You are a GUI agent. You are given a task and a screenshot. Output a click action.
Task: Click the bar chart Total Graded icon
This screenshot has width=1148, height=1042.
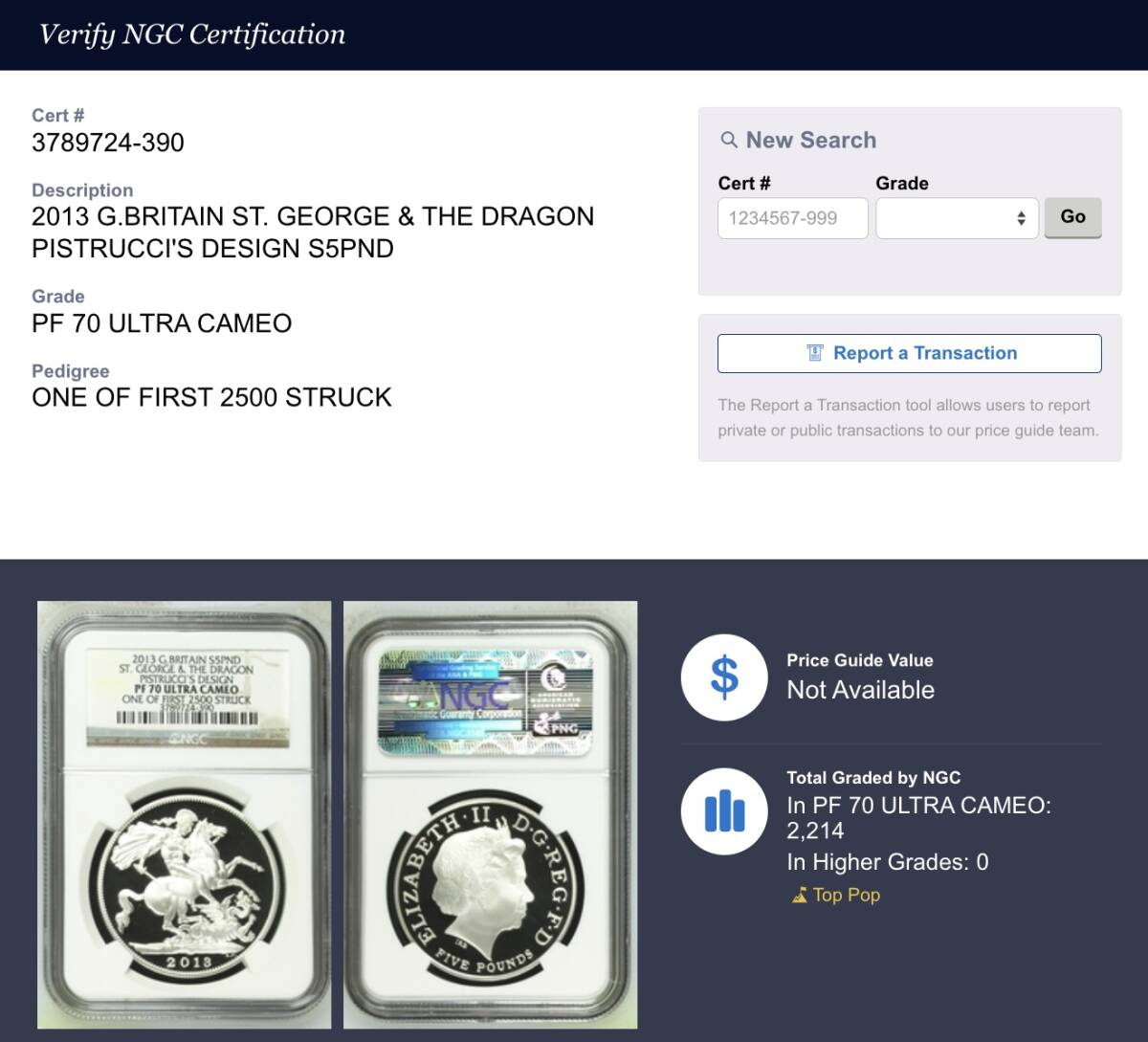pos(724,811)
